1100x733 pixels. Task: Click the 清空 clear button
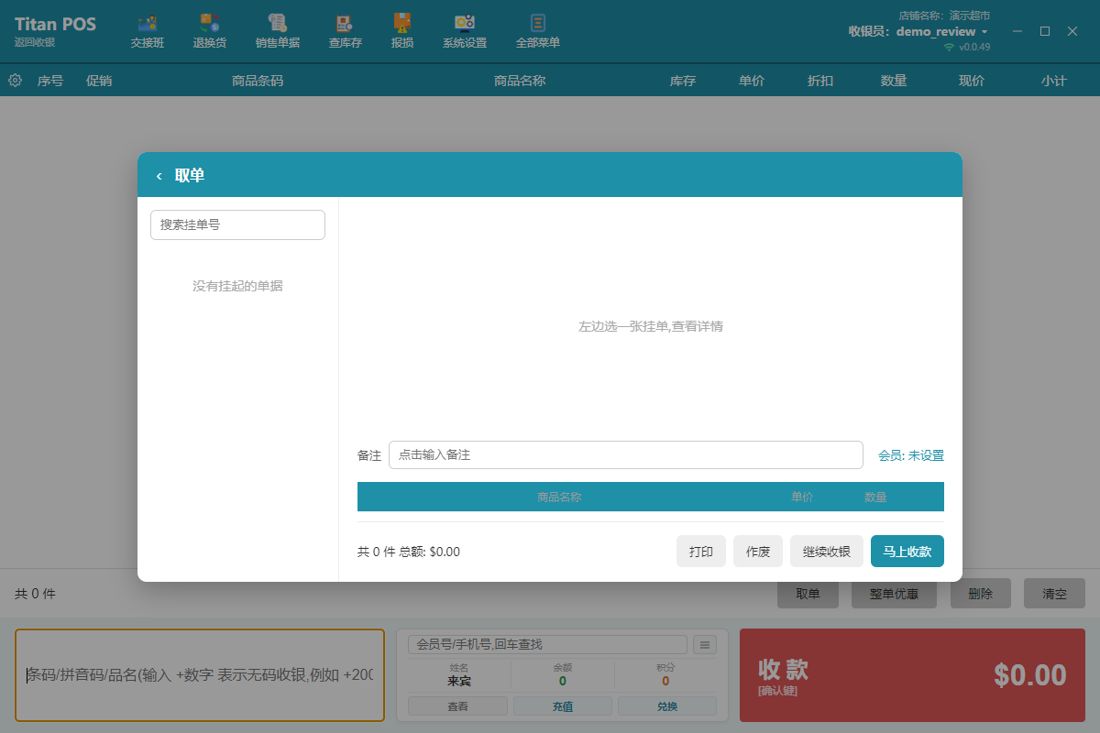tap(1054, 593)
